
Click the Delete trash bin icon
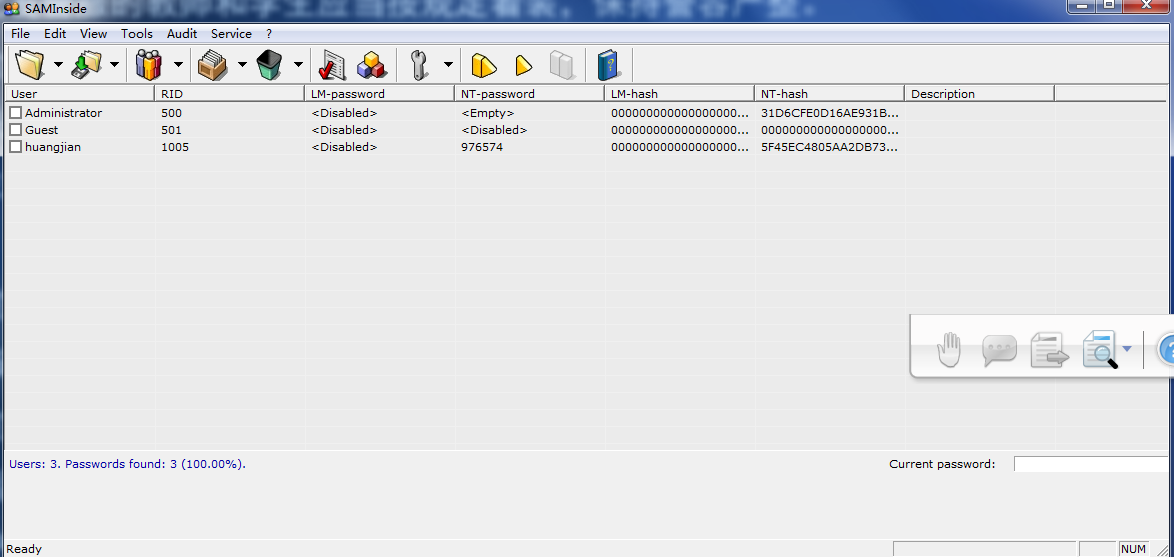click(269, 64)
